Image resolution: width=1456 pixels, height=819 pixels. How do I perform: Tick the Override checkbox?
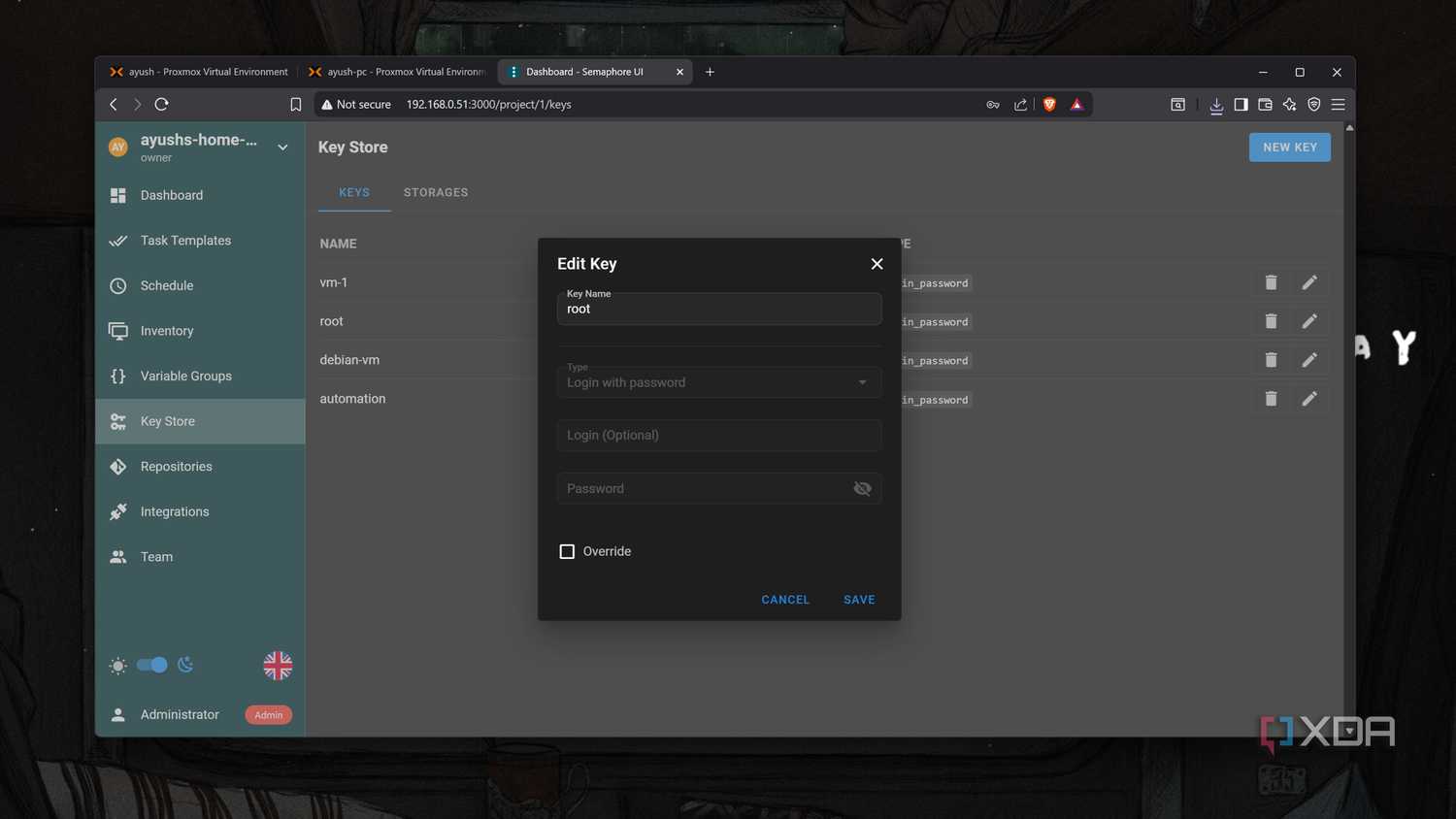[567, 551]
